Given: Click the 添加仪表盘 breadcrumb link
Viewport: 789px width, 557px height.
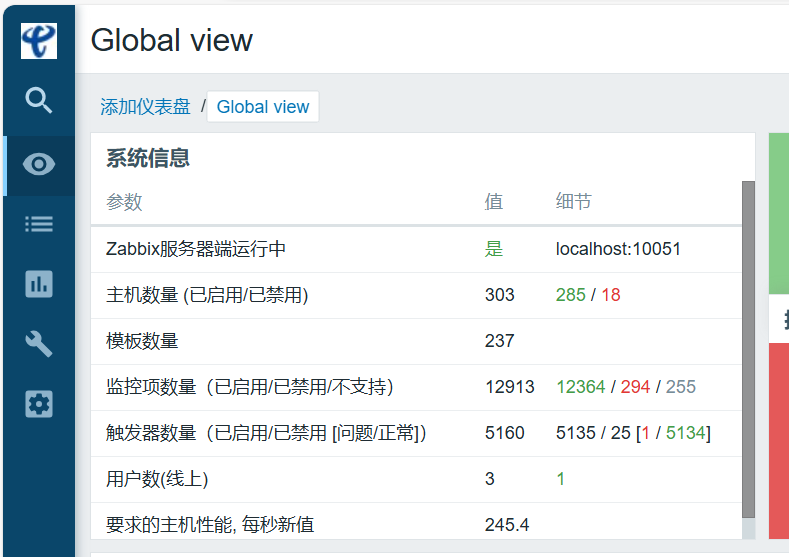Looking at the screenshot, I should pos(145,107).
